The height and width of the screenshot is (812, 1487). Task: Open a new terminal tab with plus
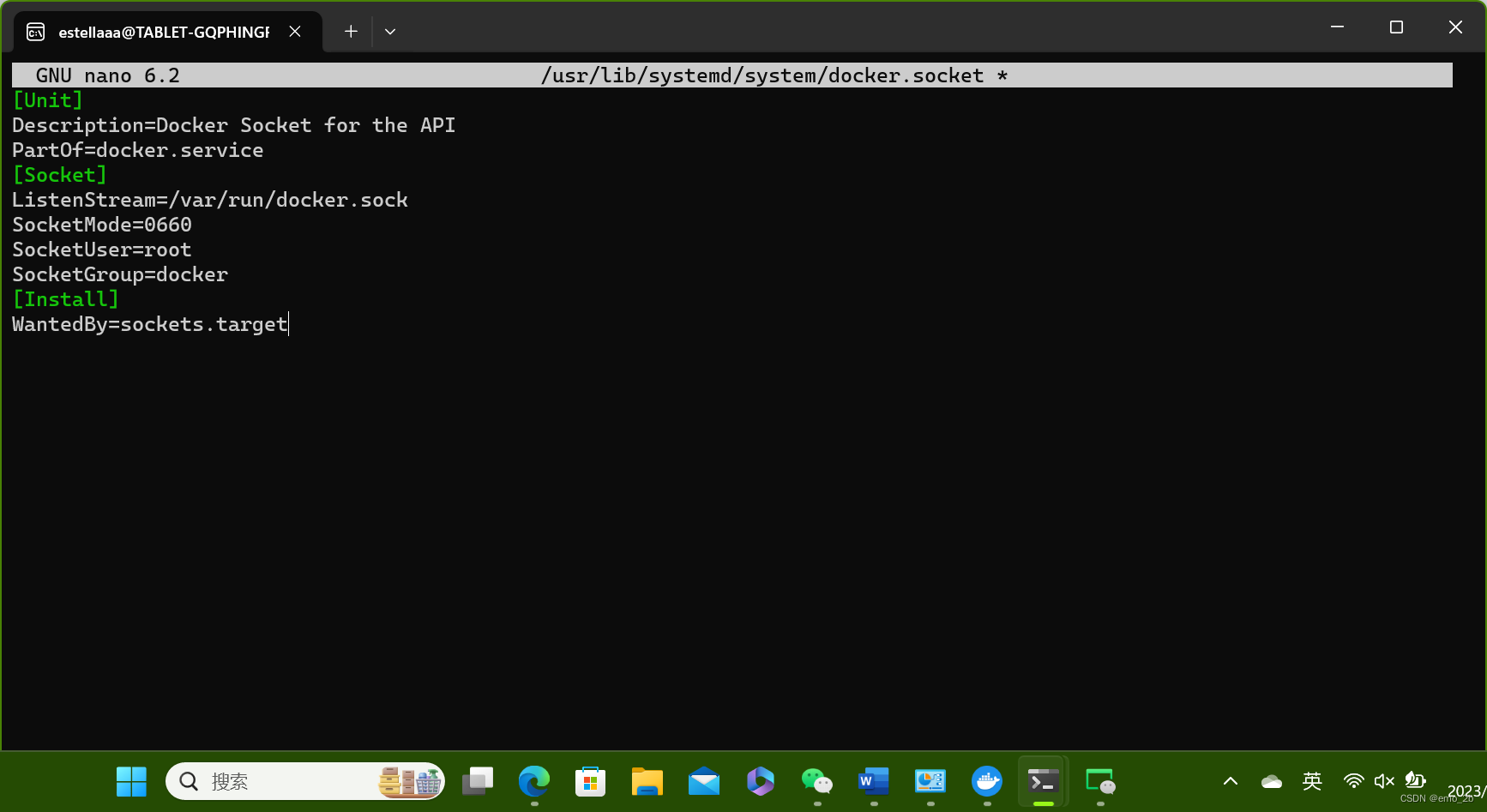pos(351,32)
